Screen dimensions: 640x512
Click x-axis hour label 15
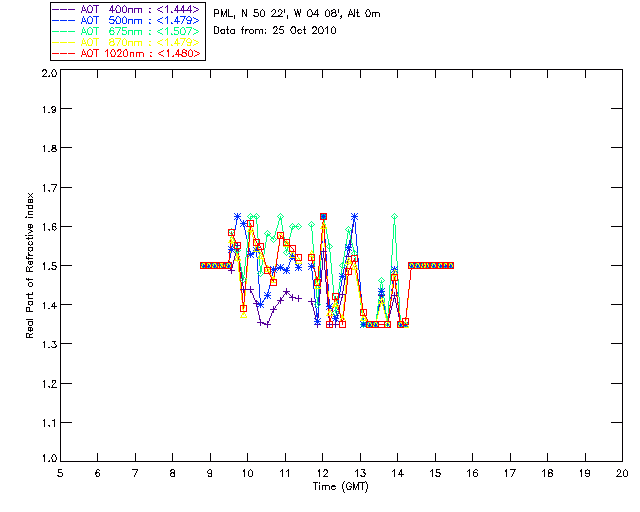435,473
